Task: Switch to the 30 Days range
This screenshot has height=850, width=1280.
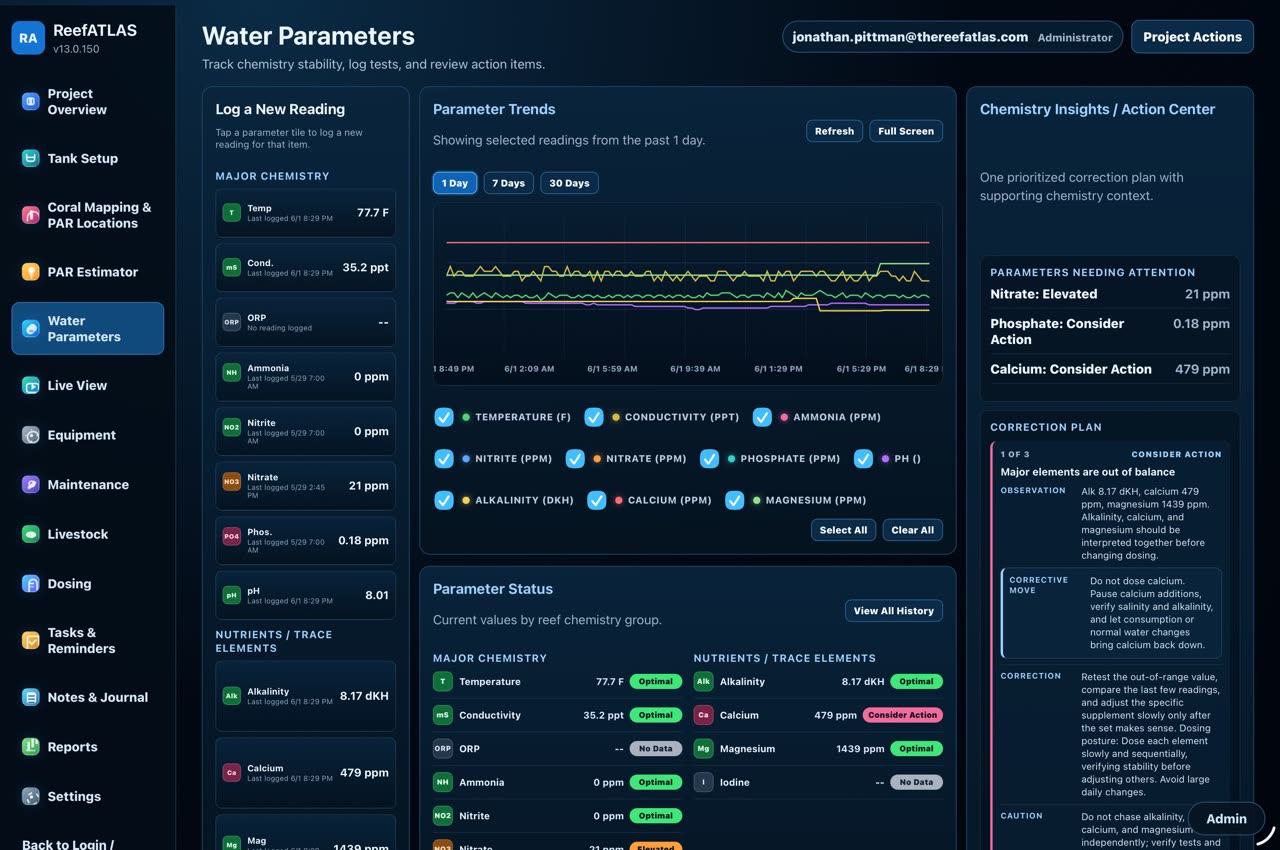Action: tap(569, 183)
